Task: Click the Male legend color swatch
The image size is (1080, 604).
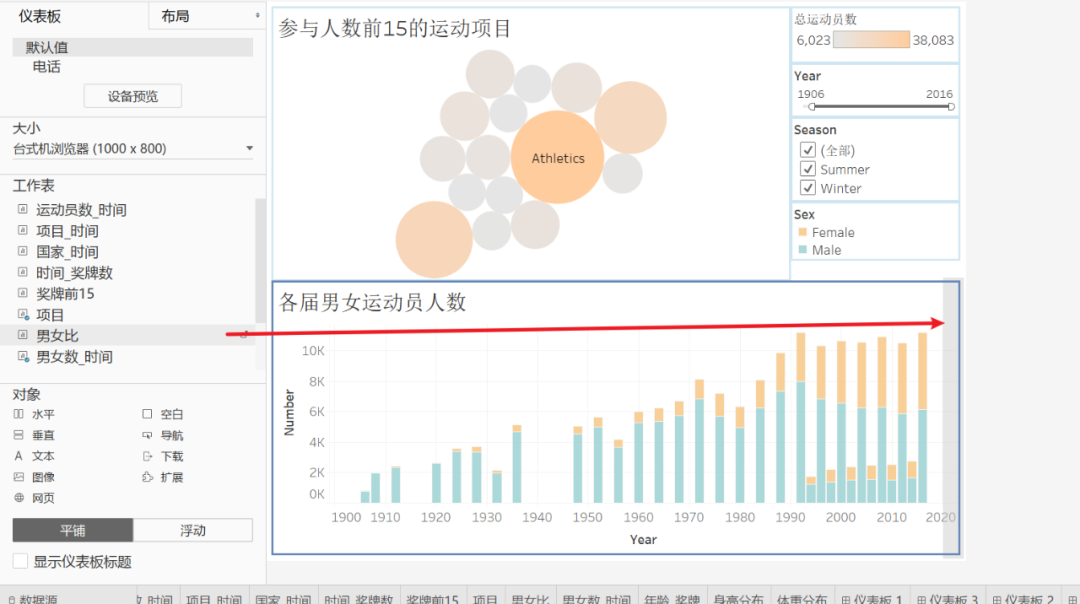Action: pos(802,250)
